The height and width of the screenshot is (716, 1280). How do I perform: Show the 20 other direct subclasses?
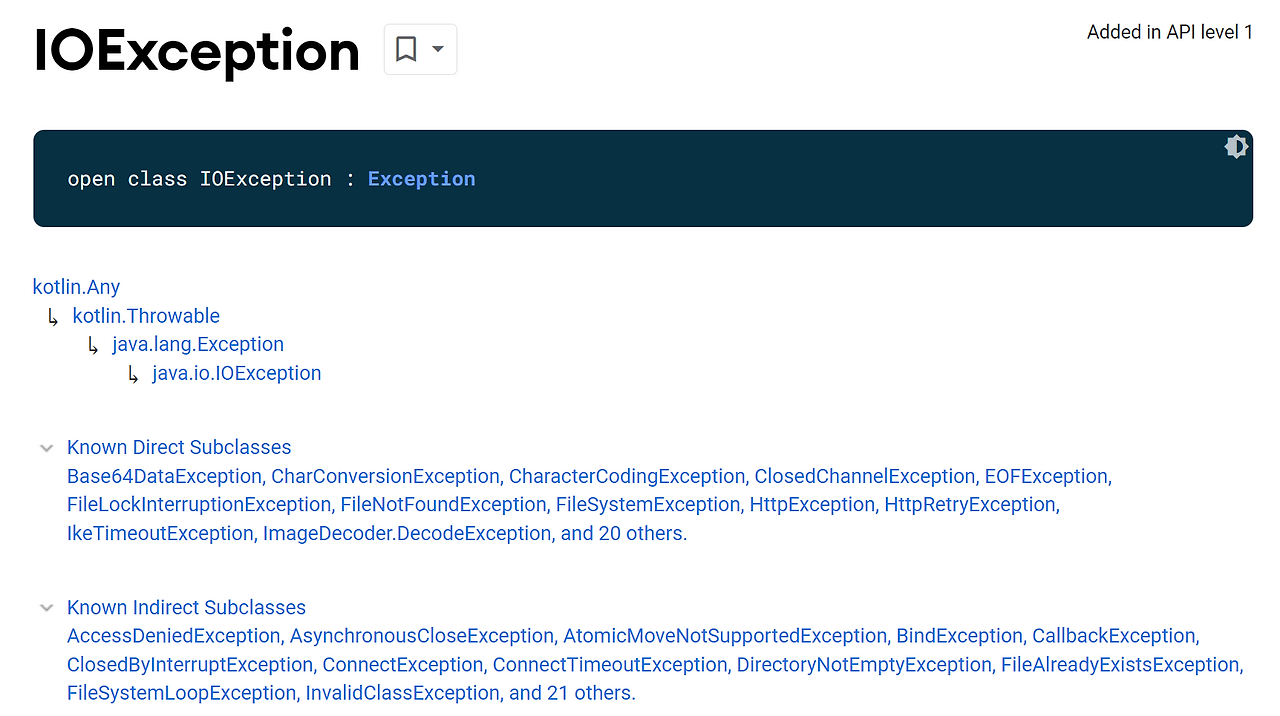(624, 534)
